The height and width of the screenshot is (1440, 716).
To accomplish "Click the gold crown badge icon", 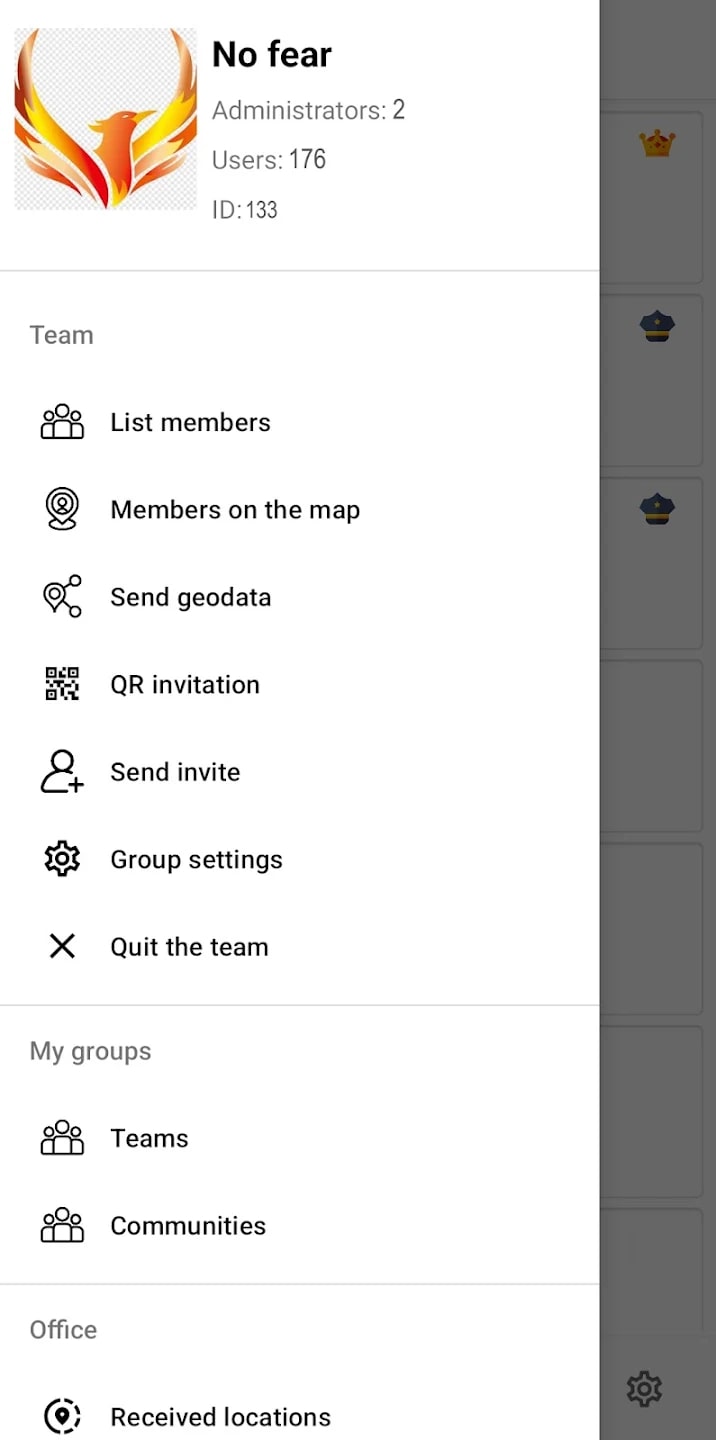I will click(657, 144).
